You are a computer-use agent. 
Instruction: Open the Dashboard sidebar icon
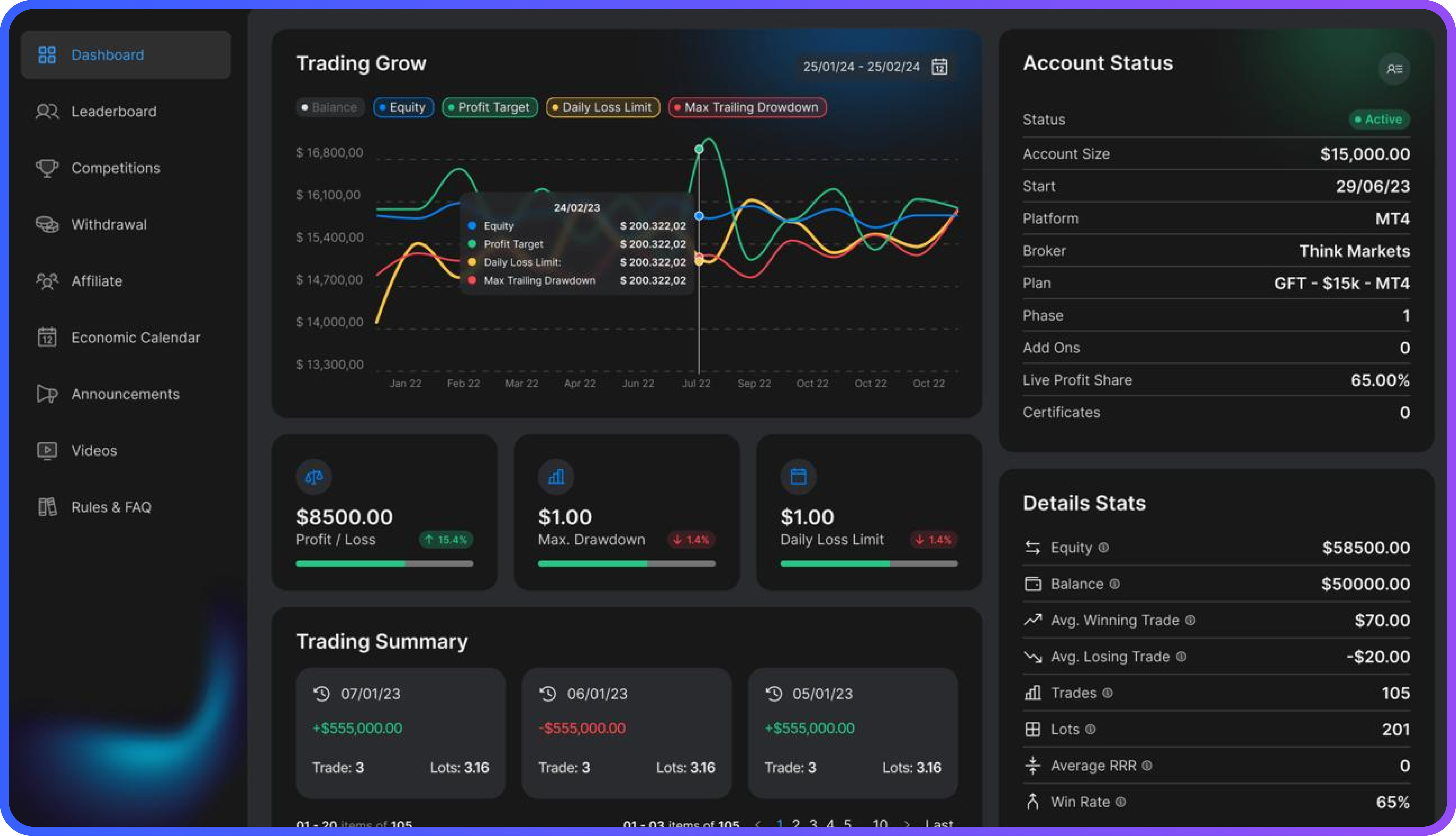click(x=47, y=55)
